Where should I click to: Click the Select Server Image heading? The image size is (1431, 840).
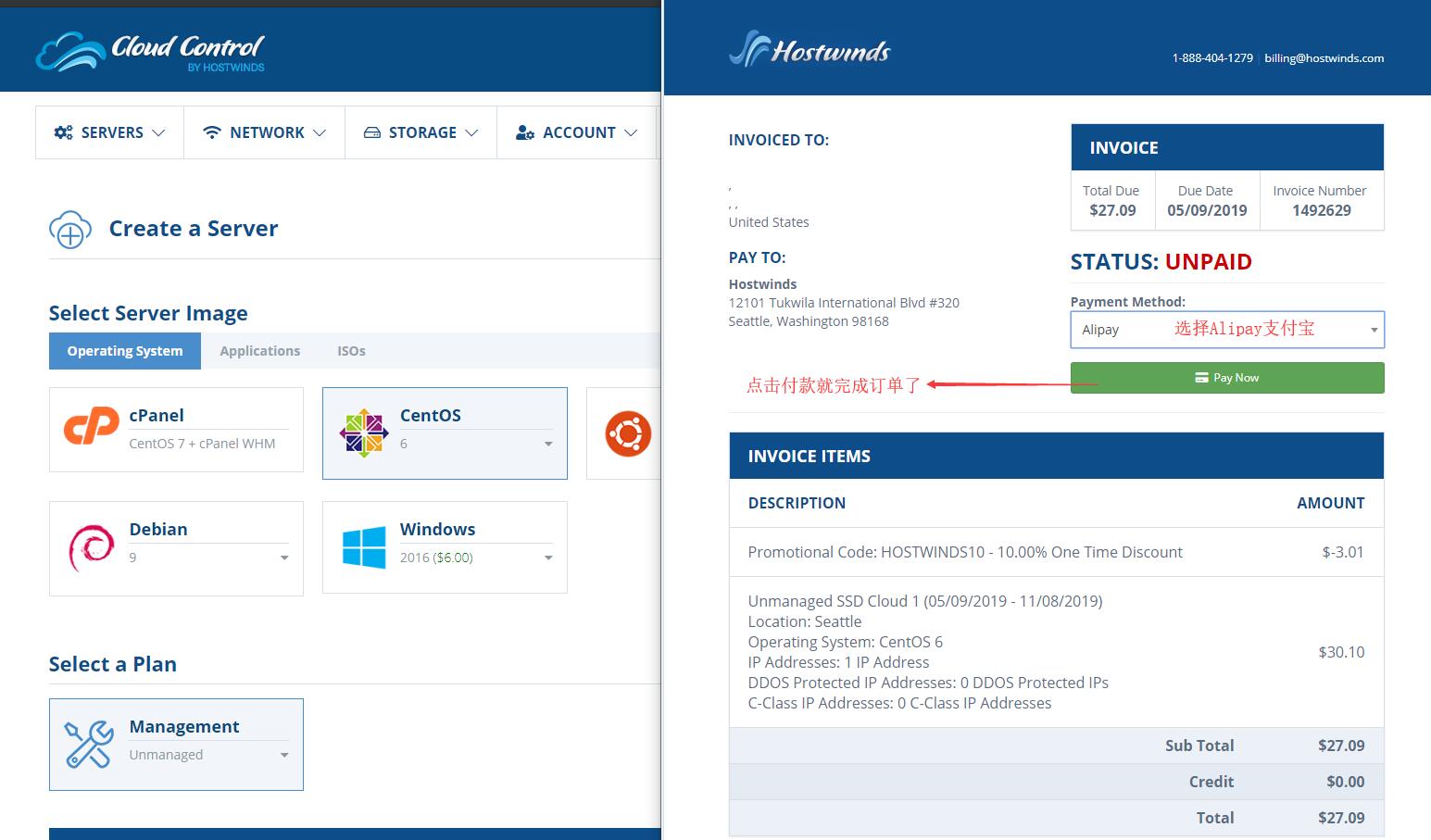pyautogui.click(x=148, y=313)
